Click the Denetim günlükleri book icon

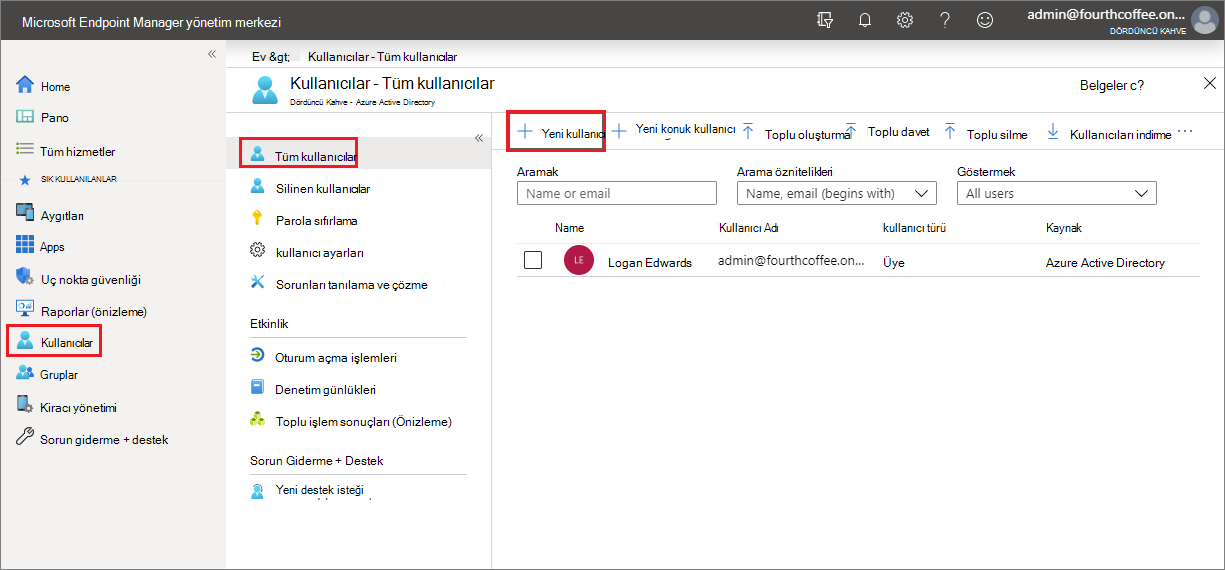click(x=258, y=388)
